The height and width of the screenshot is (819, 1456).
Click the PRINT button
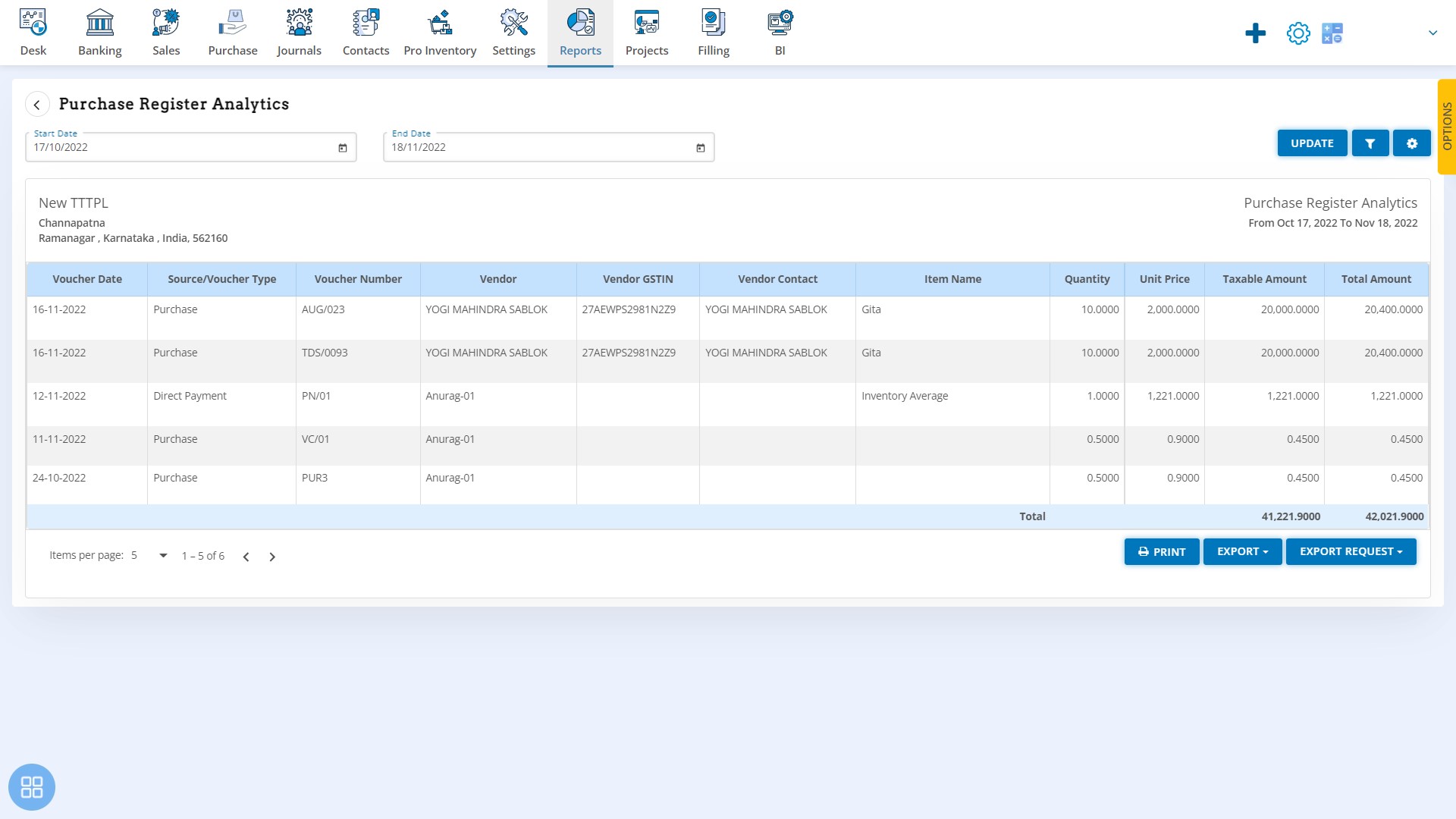click(1162, 552)
